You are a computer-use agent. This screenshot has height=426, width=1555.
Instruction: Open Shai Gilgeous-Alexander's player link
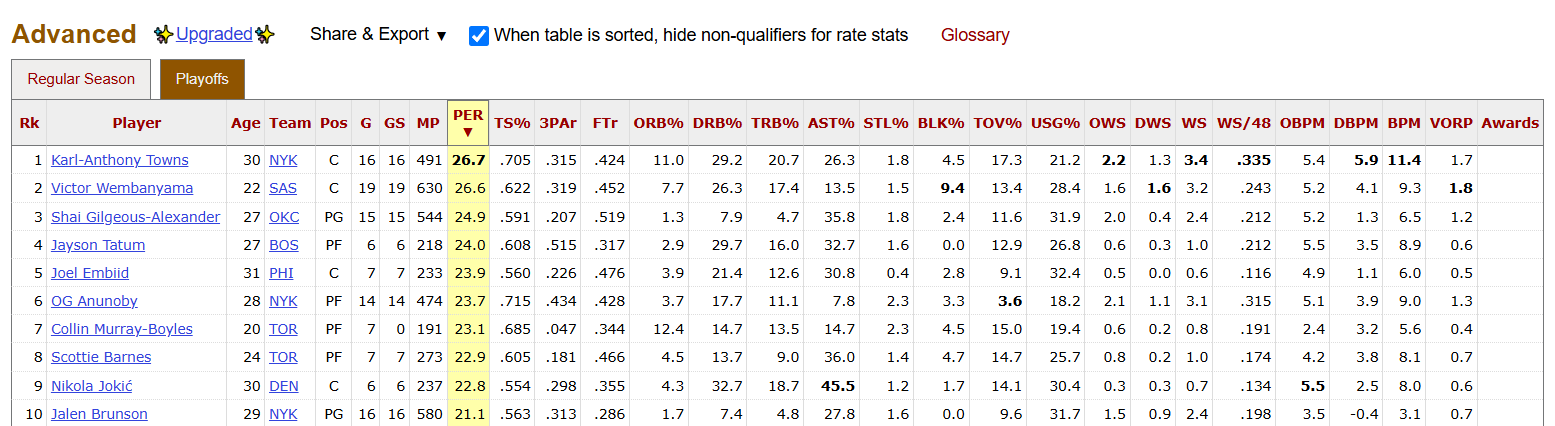[x=136, y=217]
